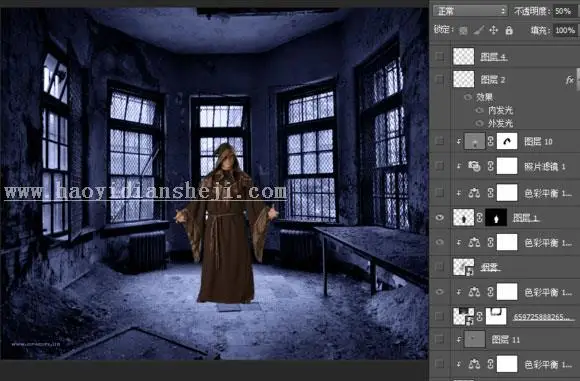The image size is (580, 381).
Task: Click balance-scale icon of 色彩平衡 directly above 图层 1
Action: [474, 193]
